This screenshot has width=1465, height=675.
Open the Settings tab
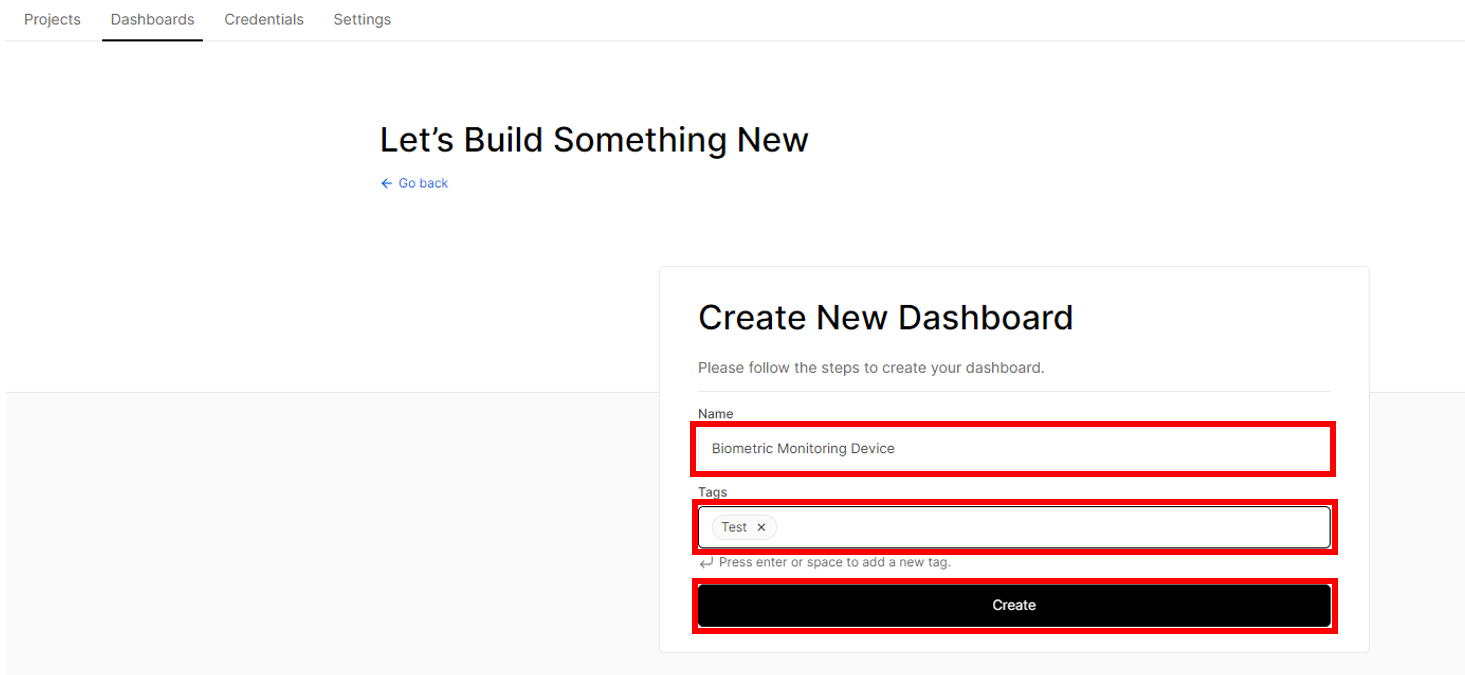[362, 19]
